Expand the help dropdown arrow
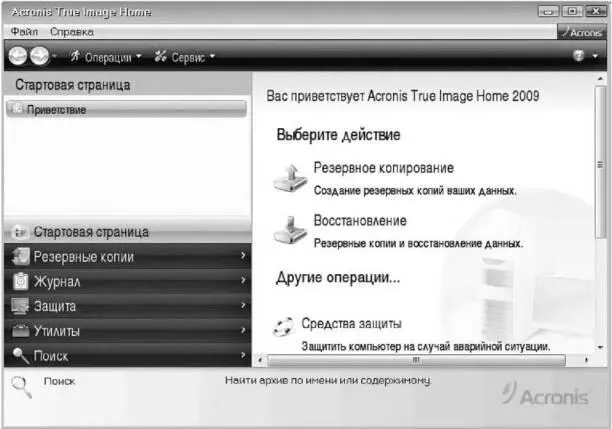This screenshot has height=429, width=612. pyautogui.click(x=595, y=56)
